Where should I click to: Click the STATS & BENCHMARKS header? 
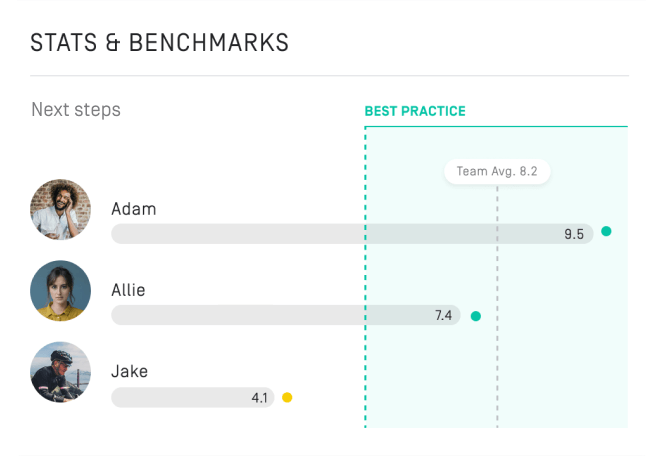coord(160,43)
